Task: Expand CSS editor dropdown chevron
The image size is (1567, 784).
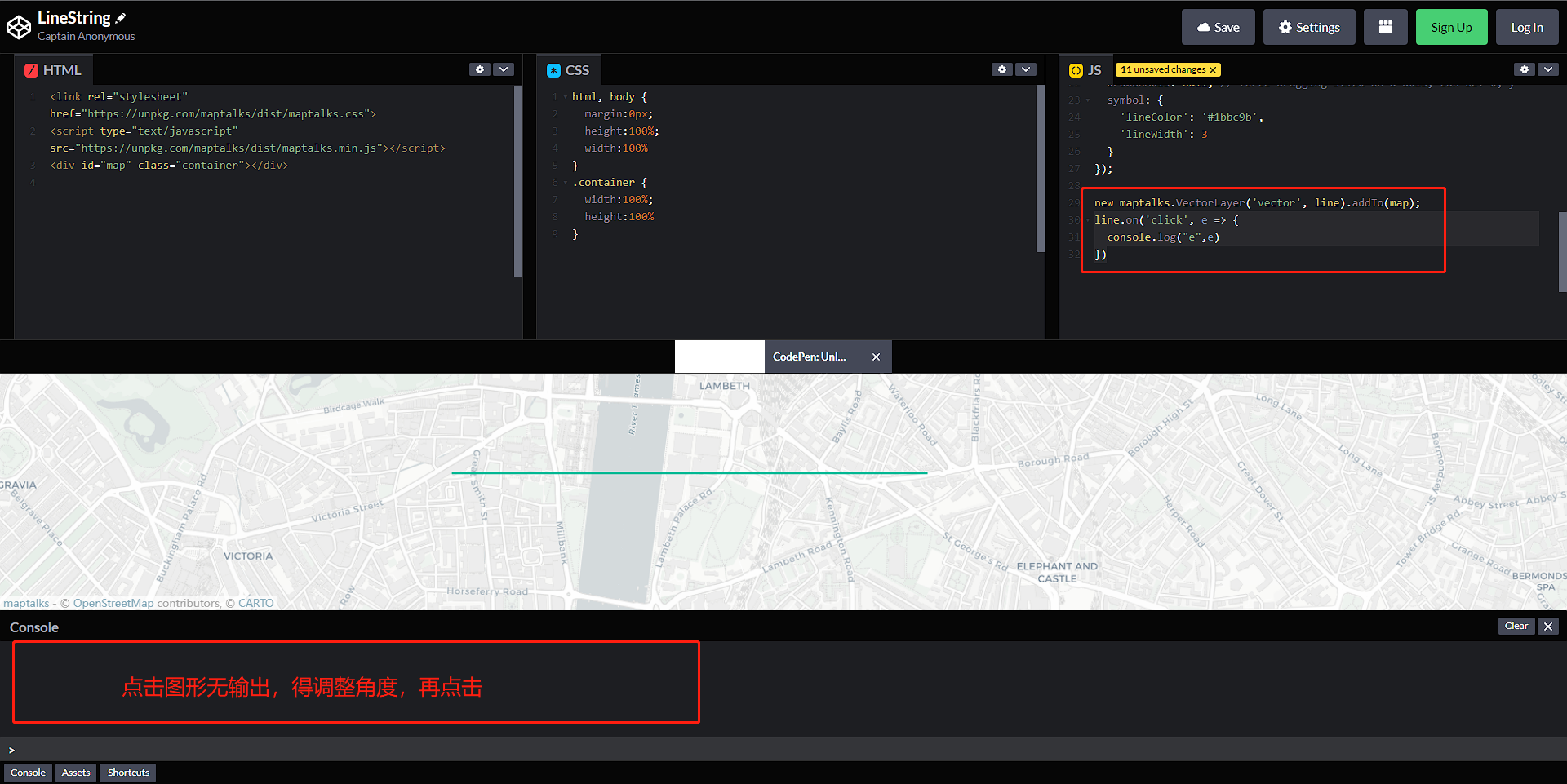Action: (1027, 70)
